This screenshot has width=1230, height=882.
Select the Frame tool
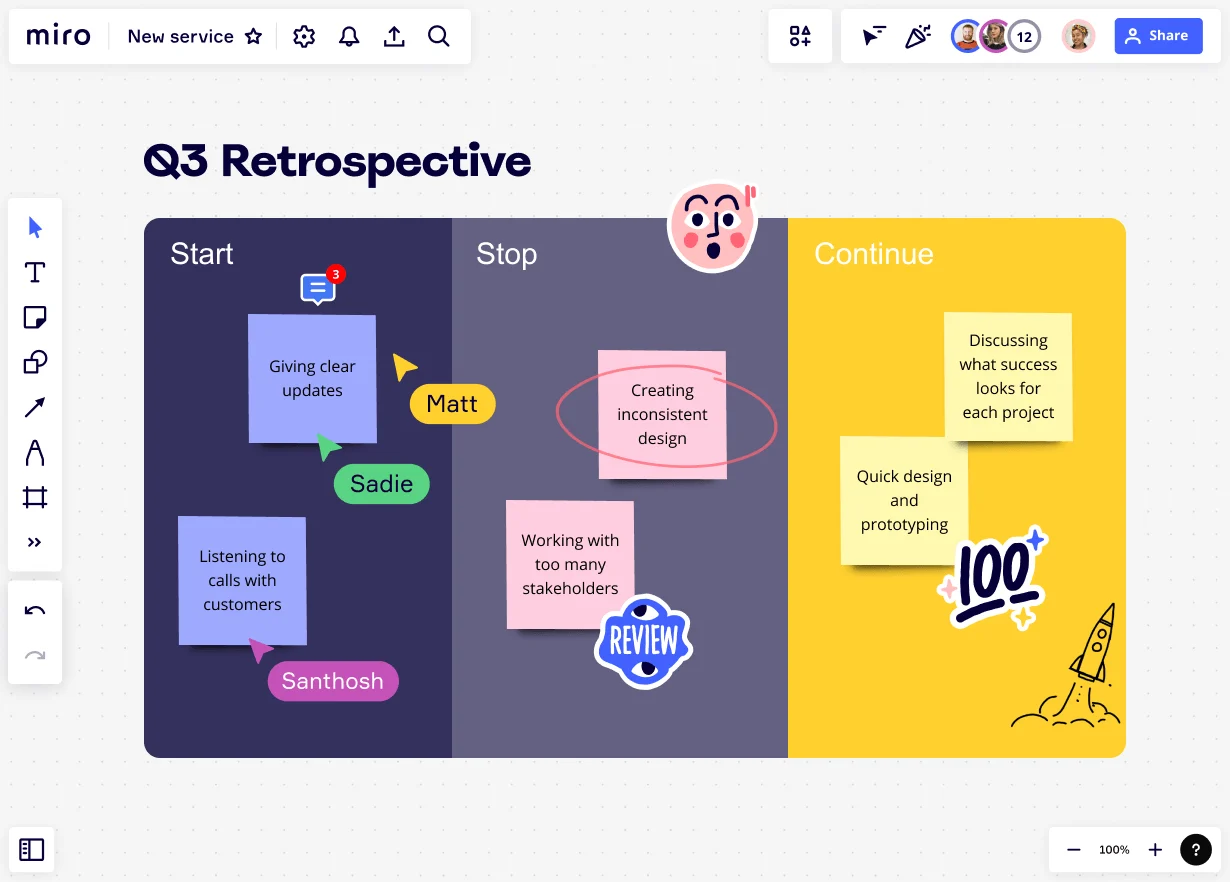click(35, 497)
